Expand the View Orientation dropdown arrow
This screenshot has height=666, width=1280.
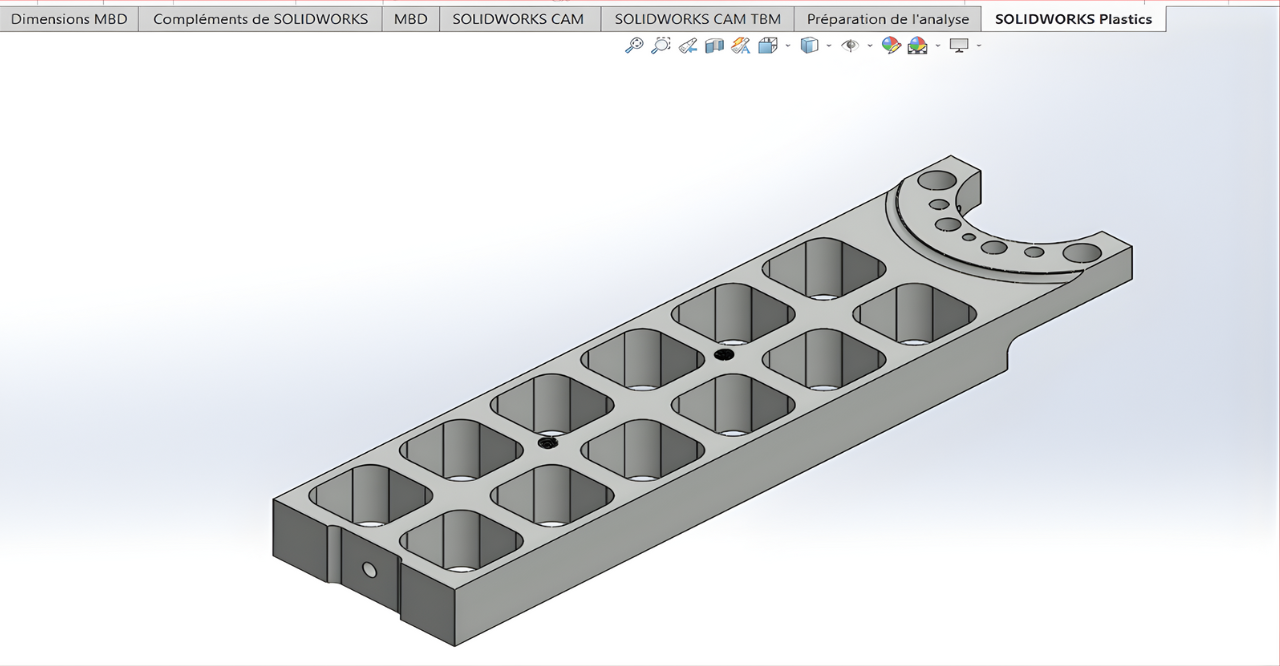(x=788, y=46)
